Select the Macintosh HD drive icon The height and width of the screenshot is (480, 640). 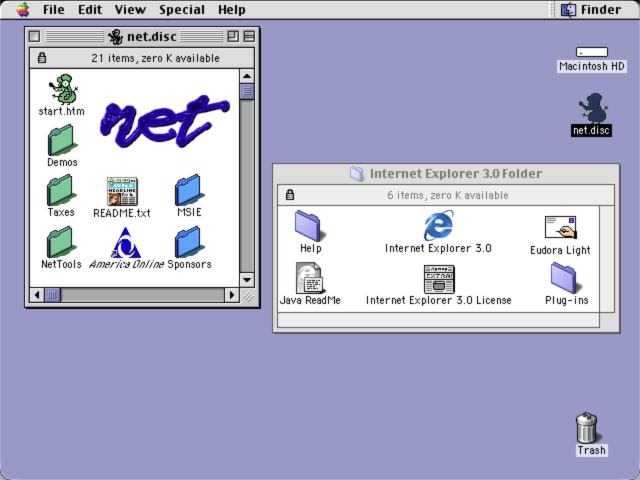pyautogui.click(x=592, y=52)
